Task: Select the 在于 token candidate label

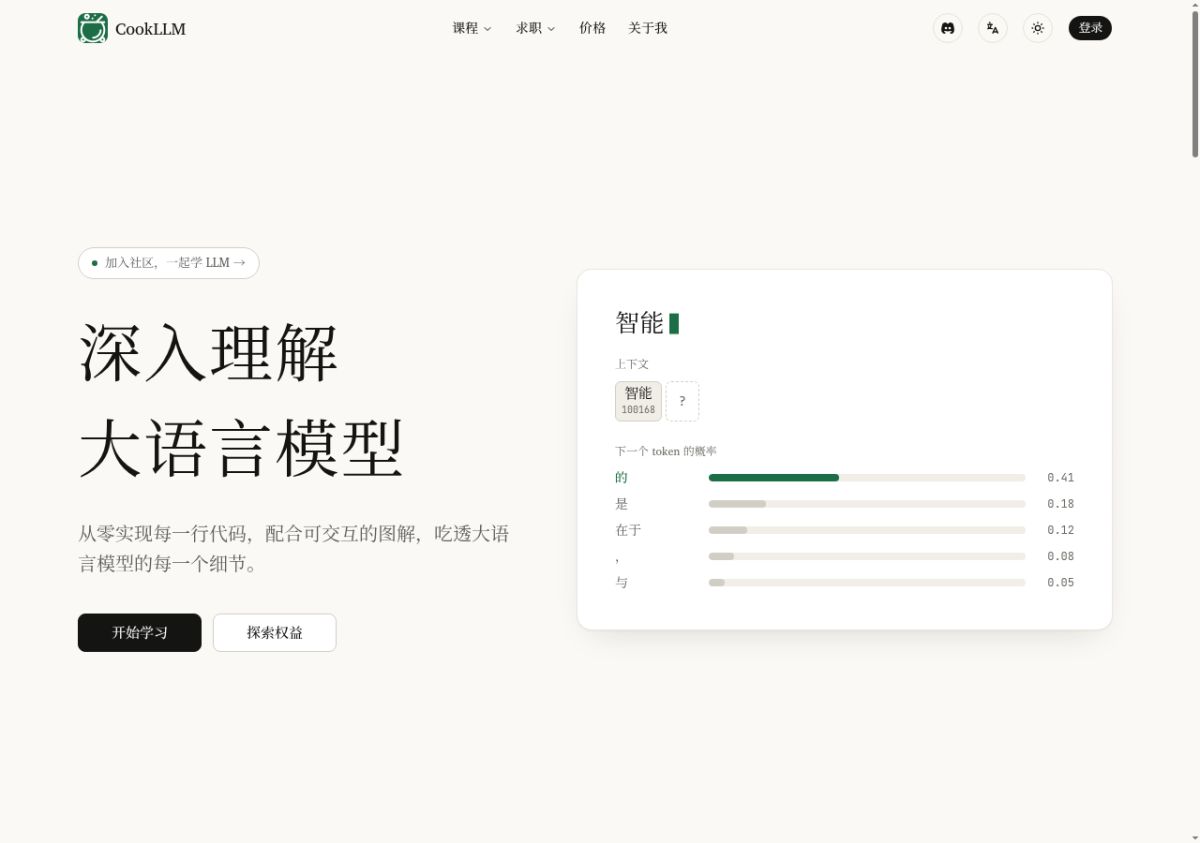Action: [628, 530]
